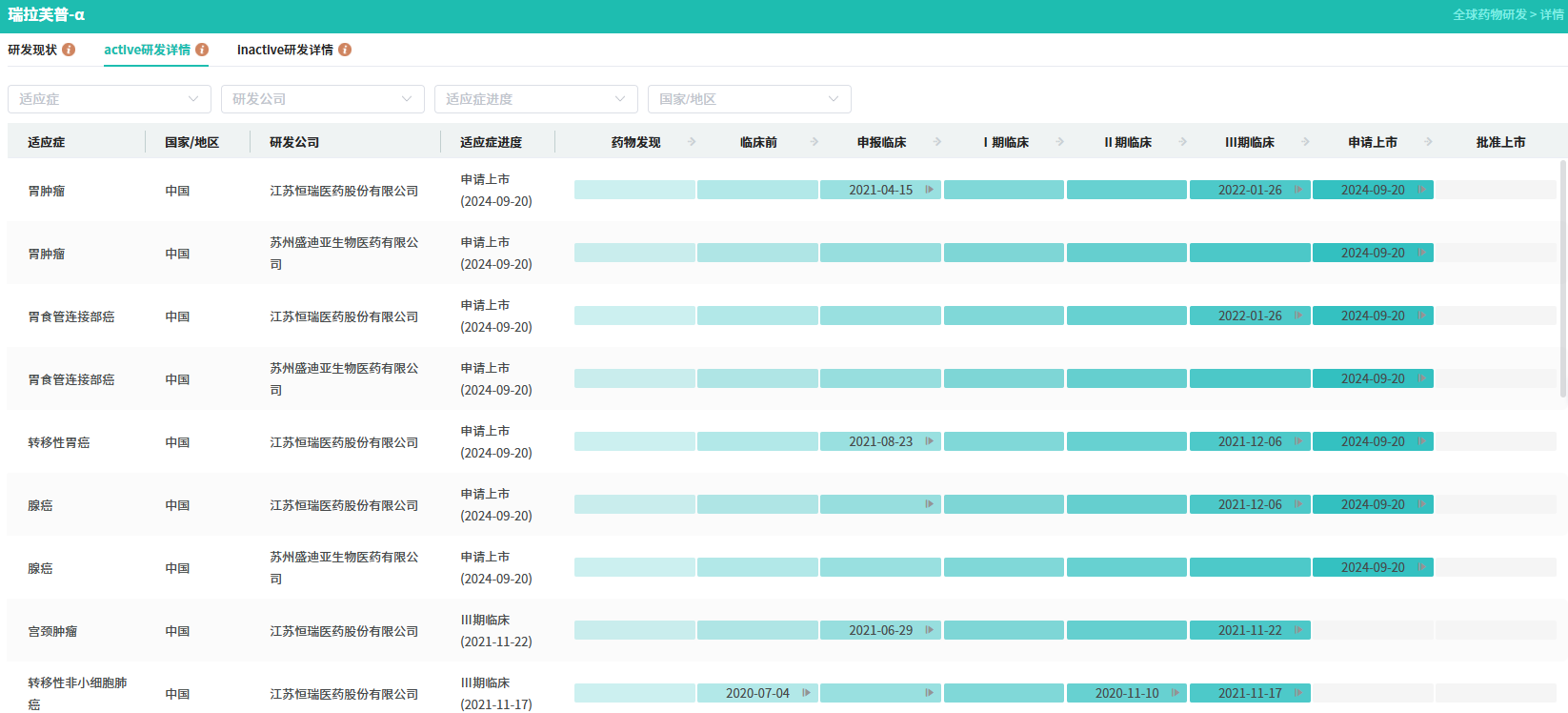
Task: Click 江苏恒瑞医药股份有限公司 in the 宫颈肿瘤 row
Action: click(344, 631)
